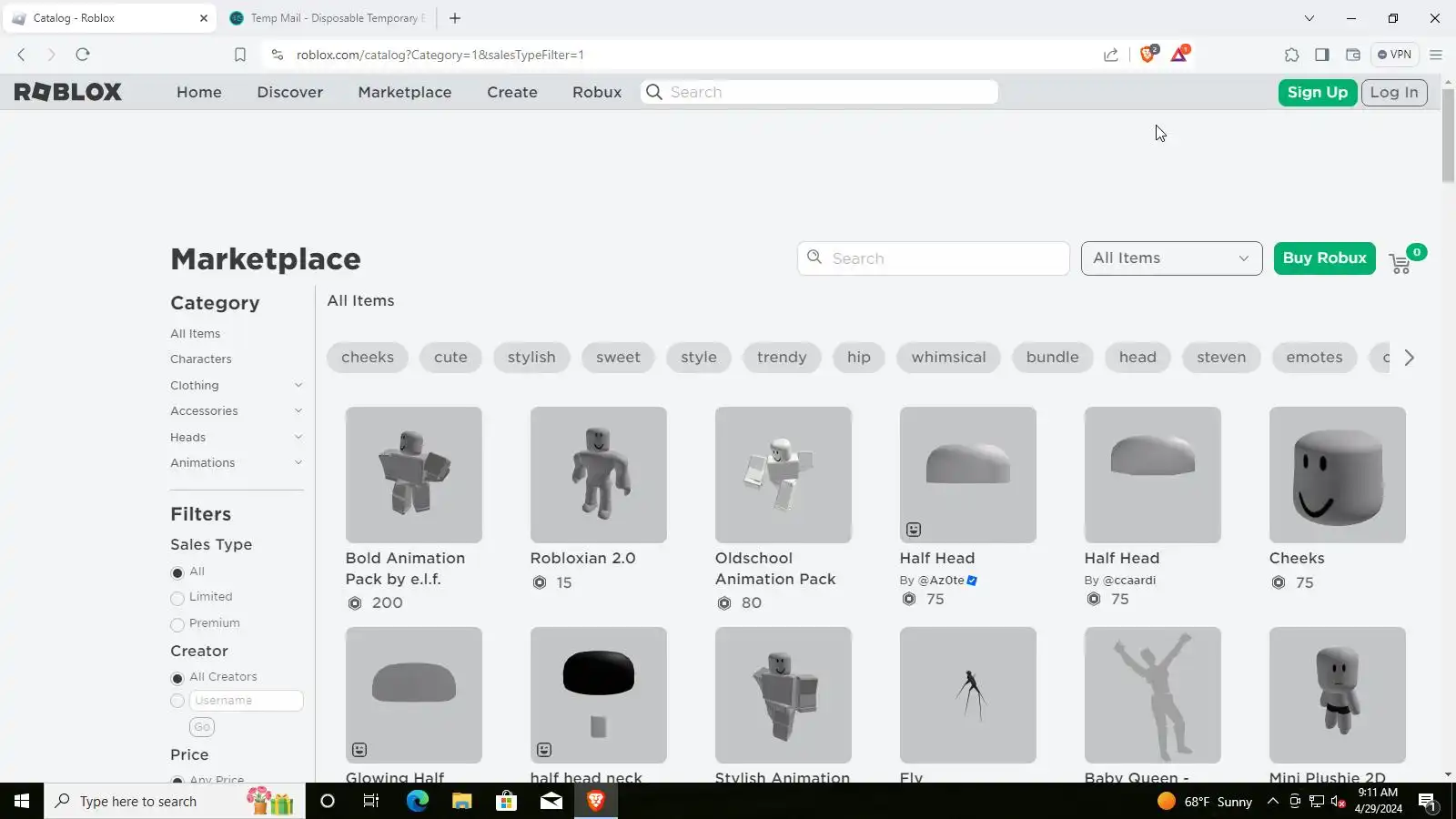This screenshot has width=1456, height=819.
Task: Click the creator Username input field
Action: pyautogui.click(x=246, y=701)
